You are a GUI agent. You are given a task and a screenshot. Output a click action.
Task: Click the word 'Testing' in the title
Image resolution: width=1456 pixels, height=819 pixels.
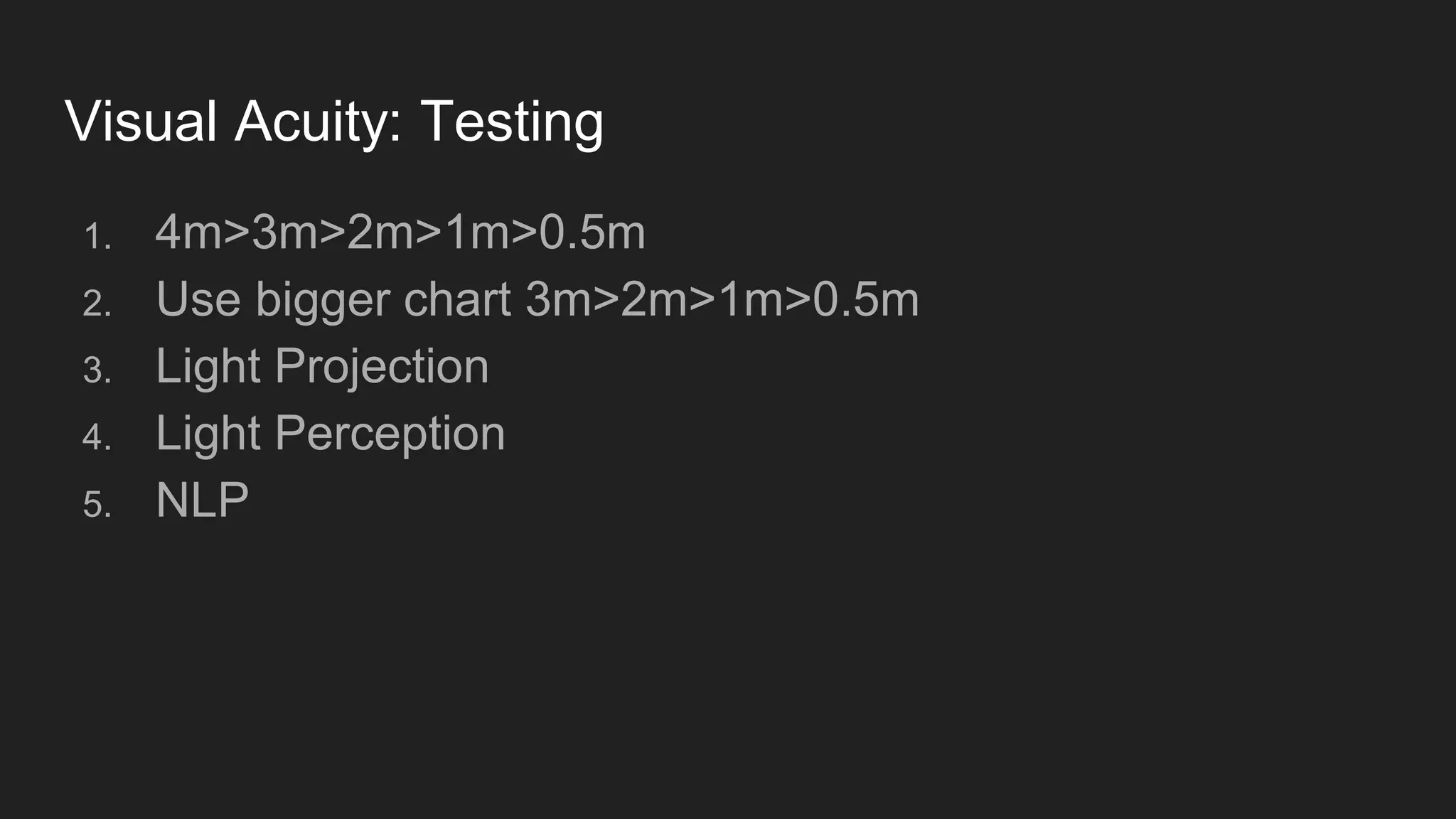click(x=512, y=122)
